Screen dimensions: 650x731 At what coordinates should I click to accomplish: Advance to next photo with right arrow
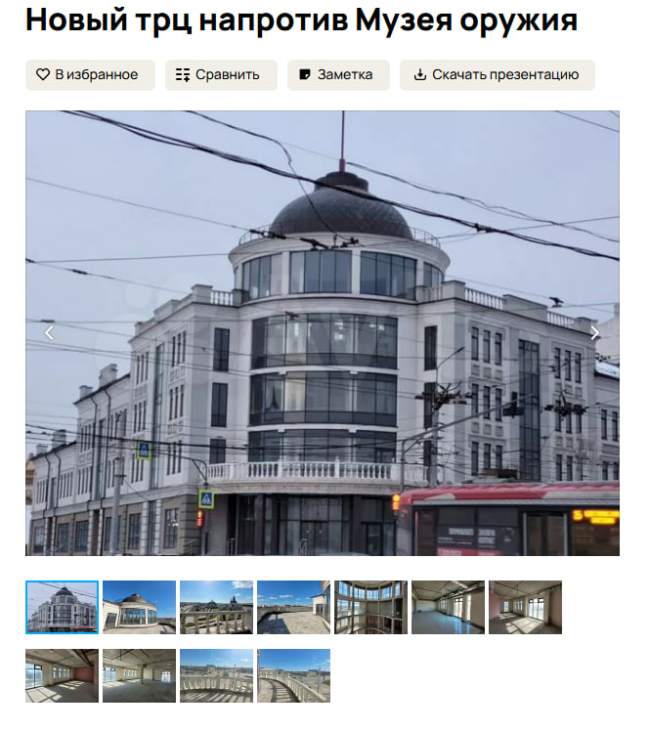click(x=595, y=333)
